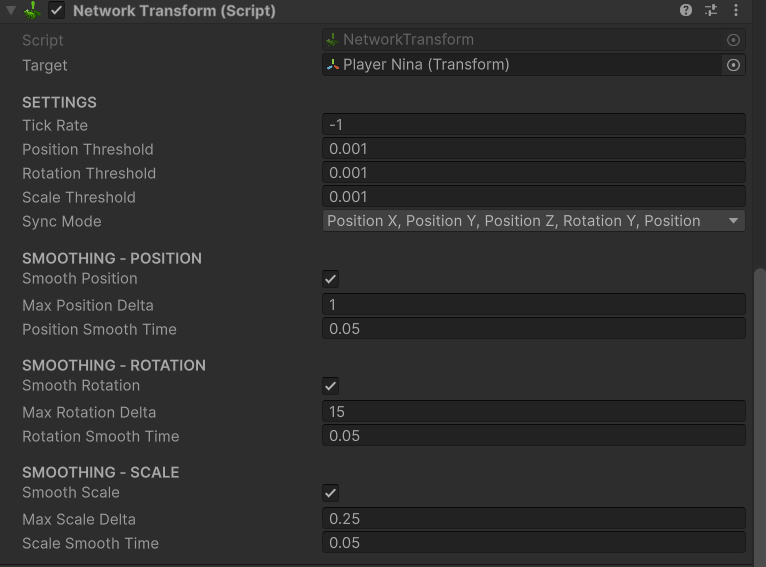
Task: Click the Scale Threshold label
Action: pyautogui.click(x=79, y=197)
